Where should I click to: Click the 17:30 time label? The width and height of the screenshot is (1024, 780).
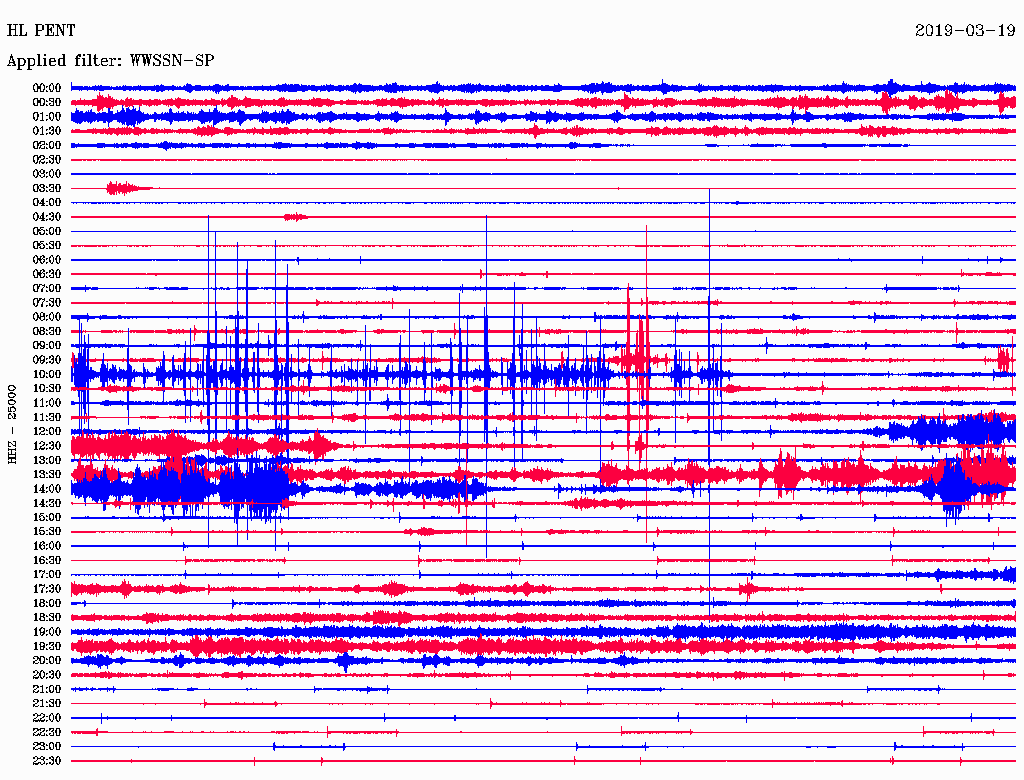tap(47, 589)
